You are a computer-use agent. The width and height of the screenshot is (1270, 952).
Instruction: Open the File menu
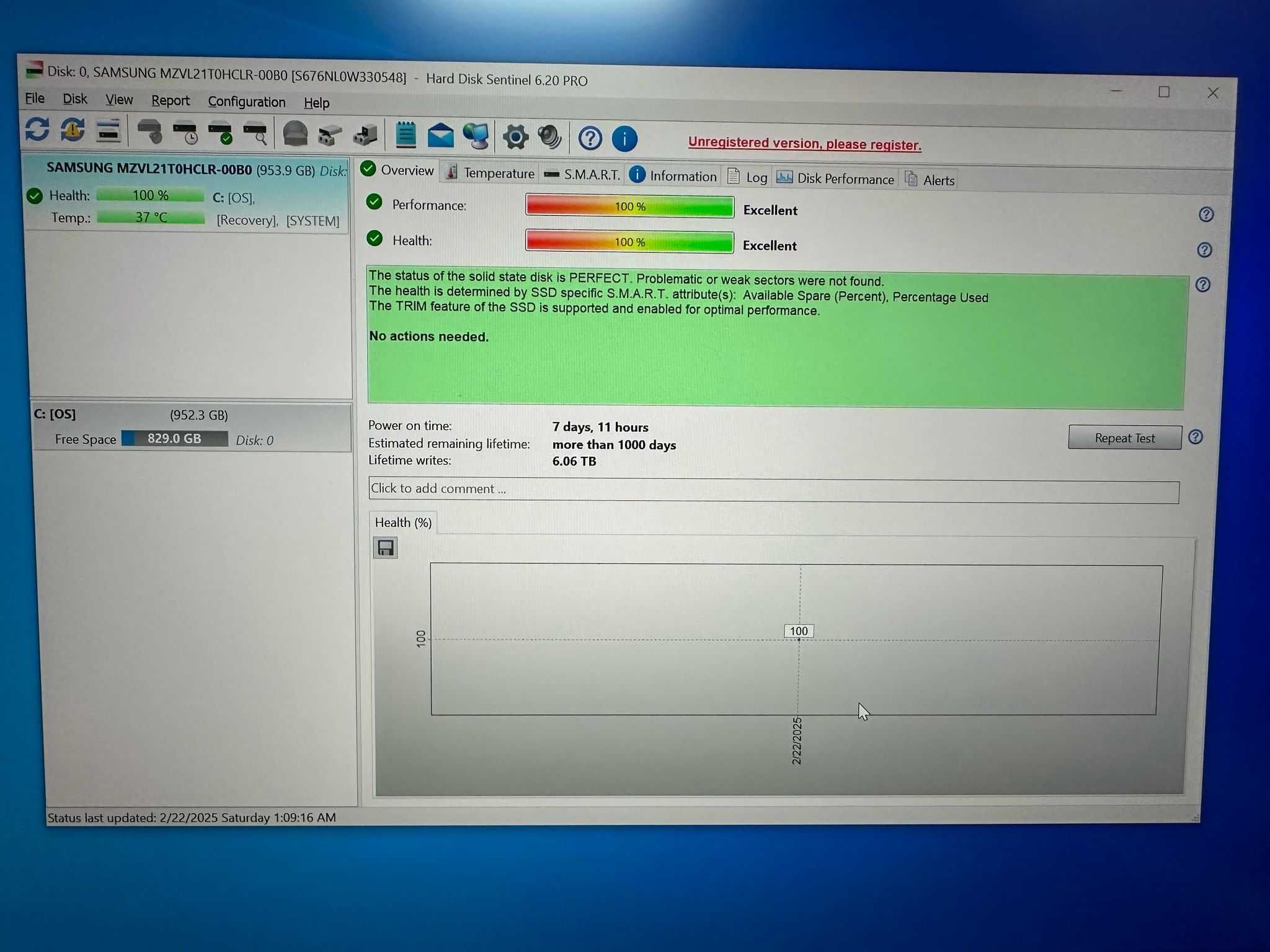35,99
